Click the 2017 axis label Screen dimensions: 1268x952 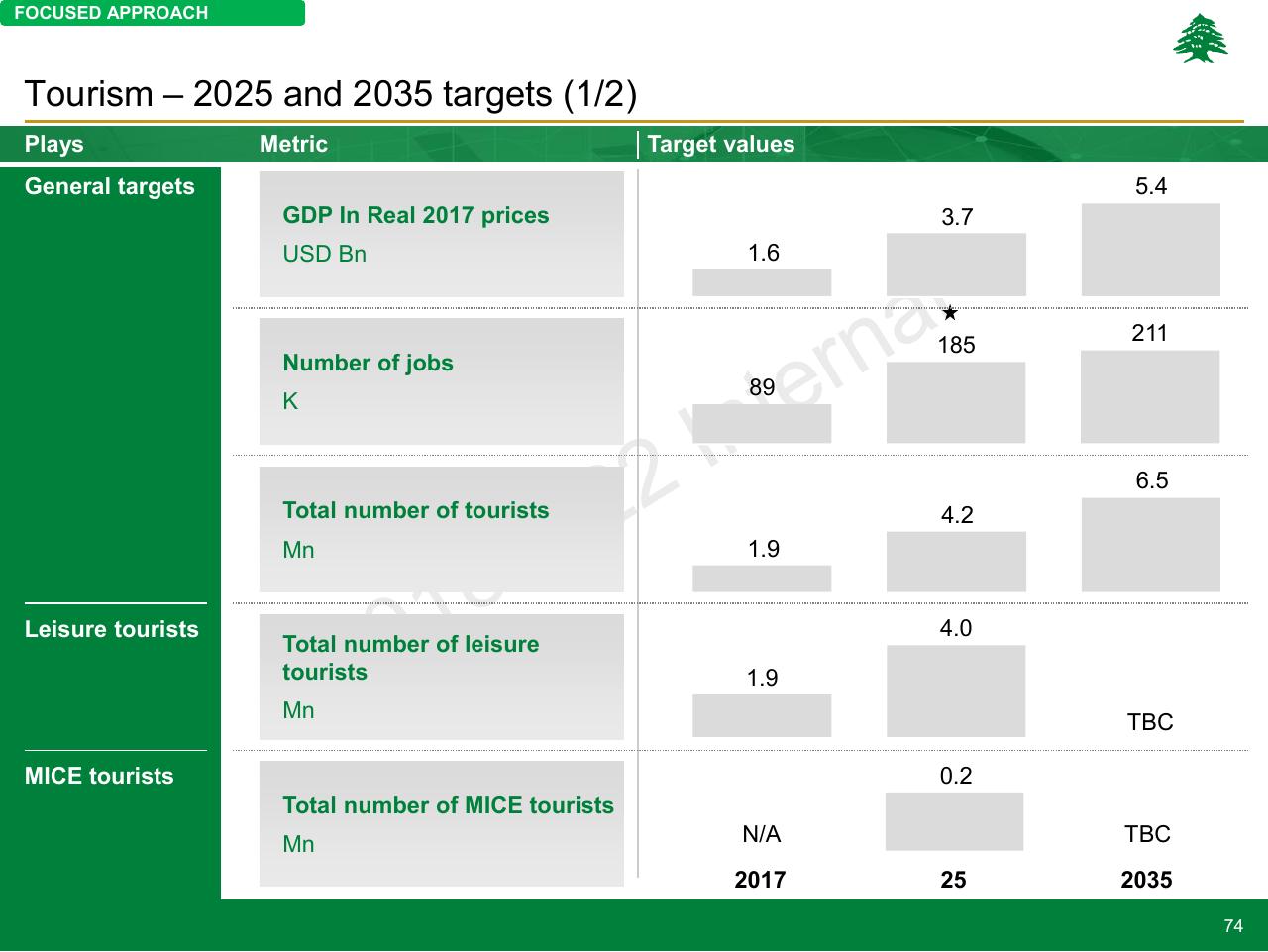760,880
